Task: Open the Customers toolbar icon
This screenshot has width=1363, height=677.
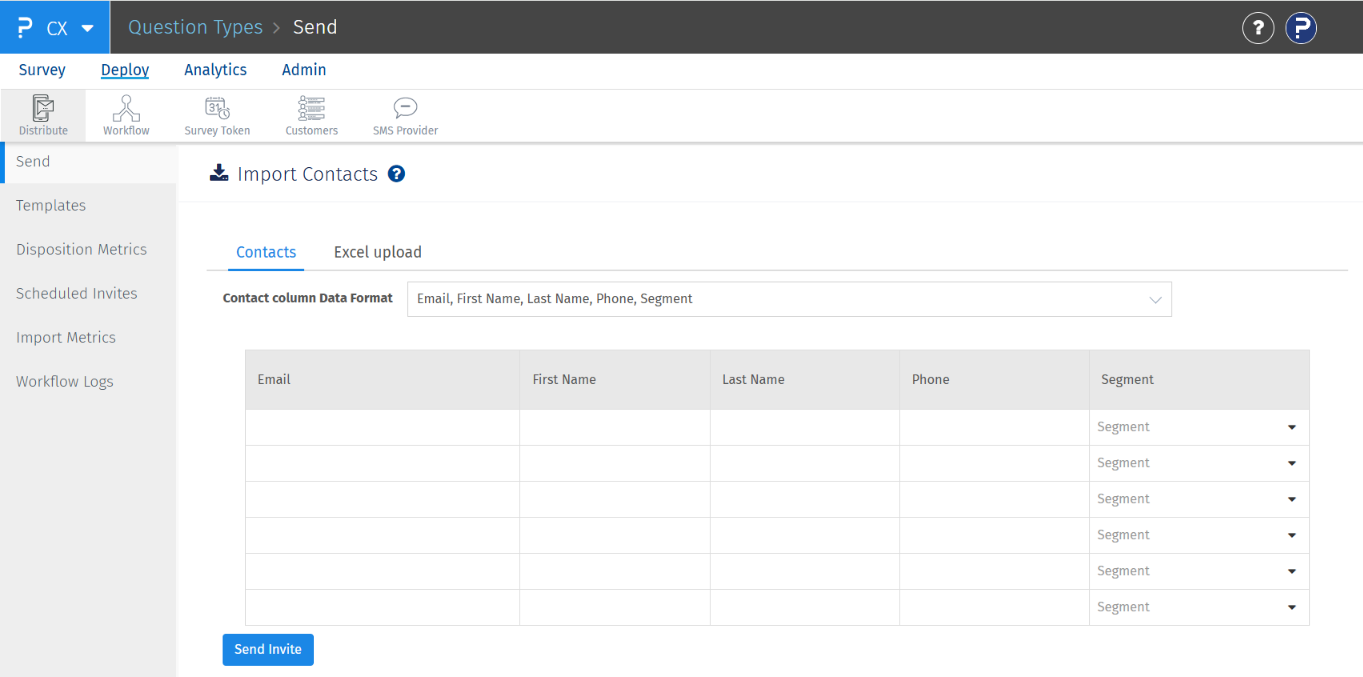Action: (311, 115)
